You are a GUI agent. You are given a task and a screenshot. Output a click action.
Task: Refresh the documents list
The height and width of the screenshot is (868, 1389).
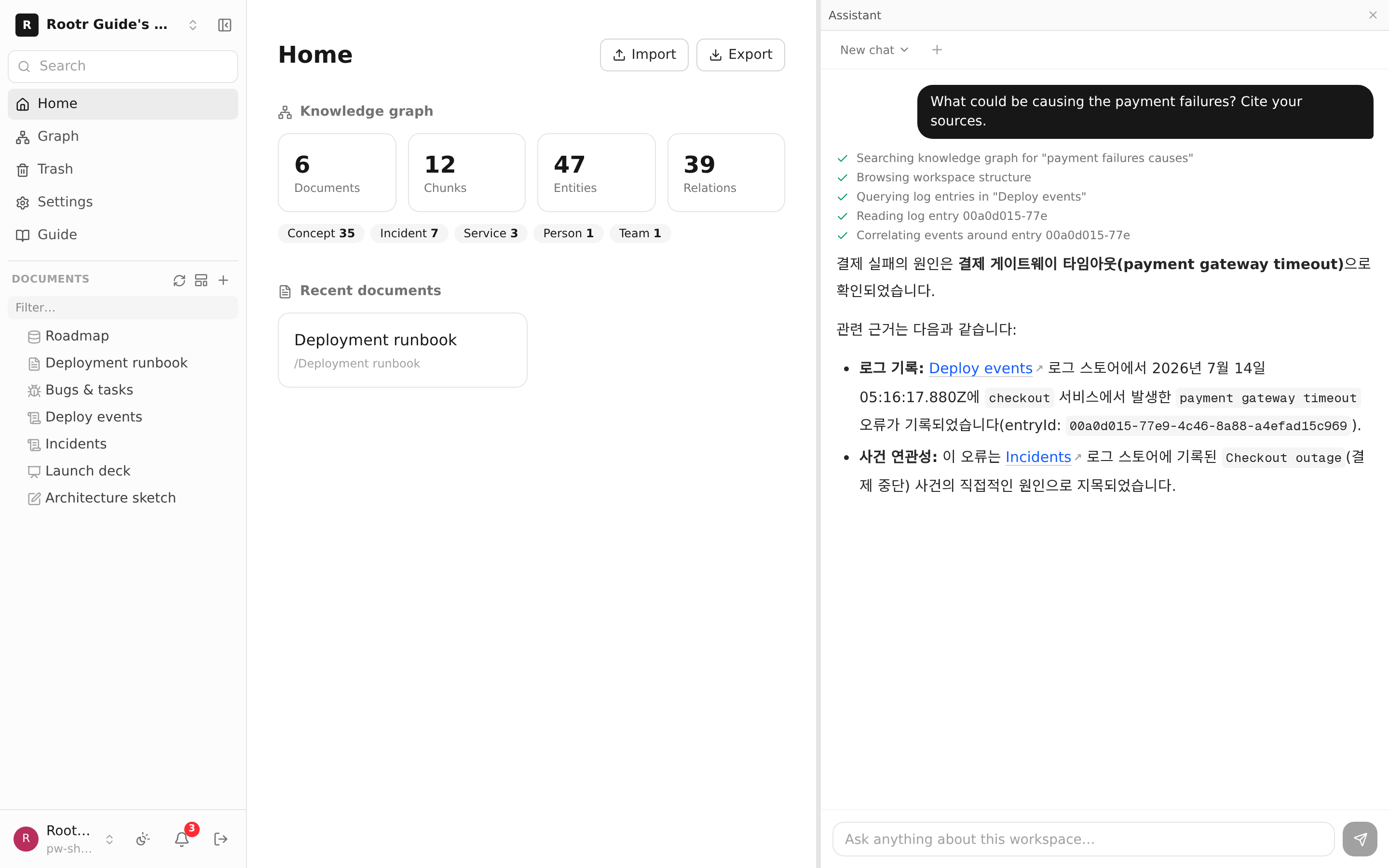tap(179, 280)
